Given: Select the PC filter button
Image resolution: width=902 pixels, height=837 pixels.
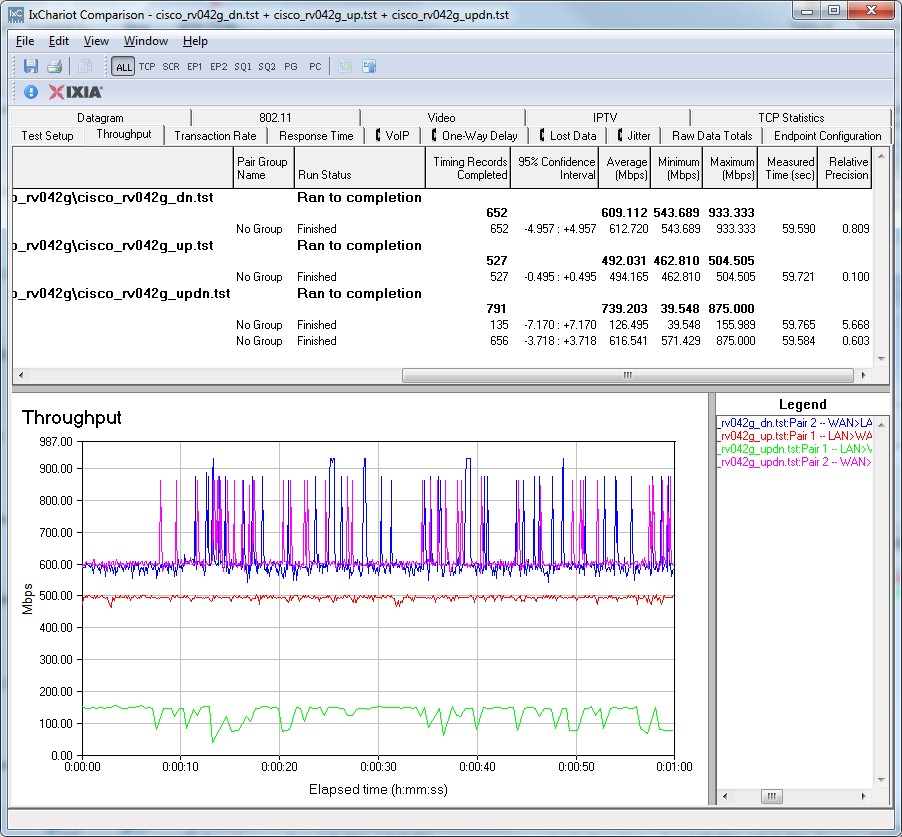Looking at the screenshot, I should coord(315,67).
